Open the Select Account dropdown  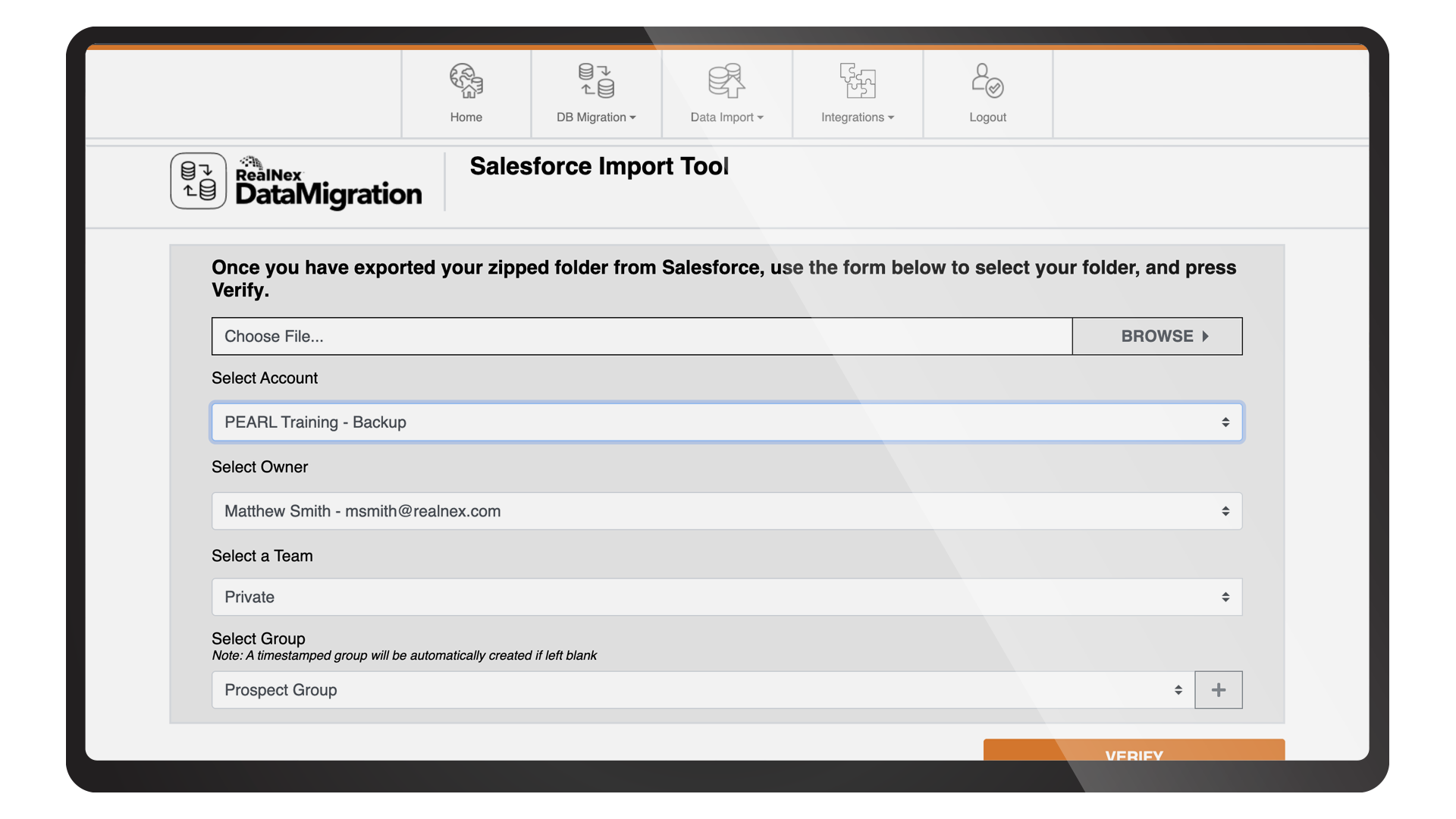click(x=726, y=422)
